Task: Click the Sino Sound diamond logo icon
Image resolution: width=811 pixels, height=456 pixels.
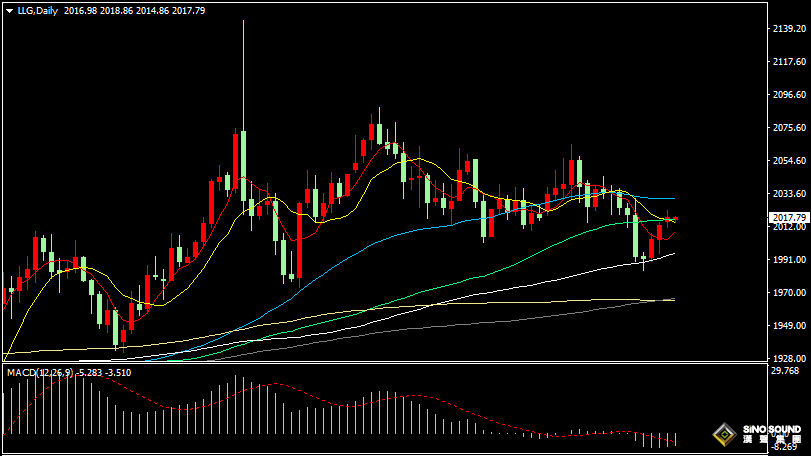Action: [723, 435]
